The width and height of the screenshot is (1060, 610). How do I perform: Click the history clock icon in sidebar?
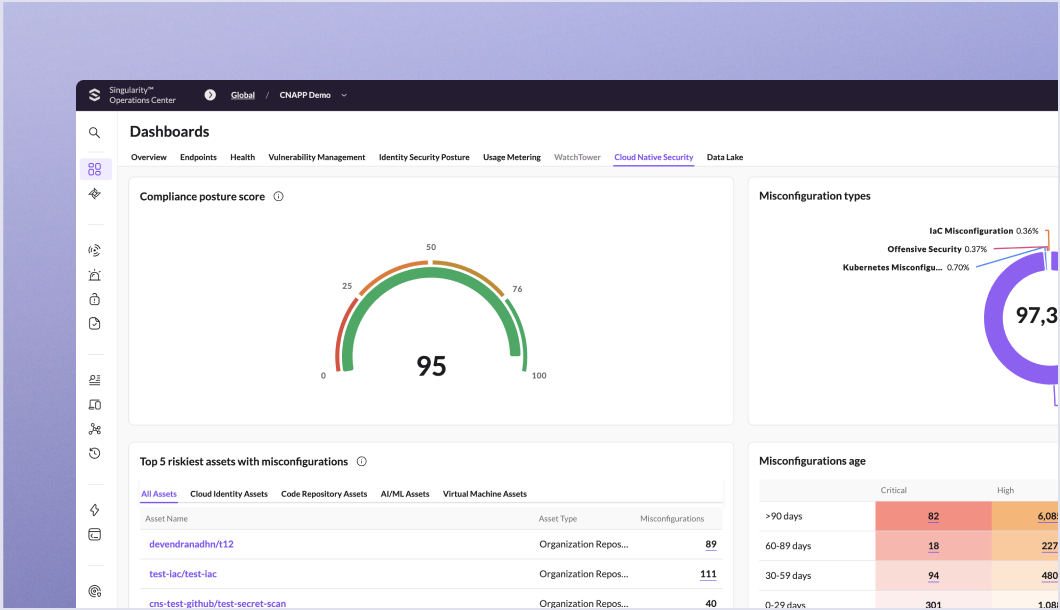94,453
